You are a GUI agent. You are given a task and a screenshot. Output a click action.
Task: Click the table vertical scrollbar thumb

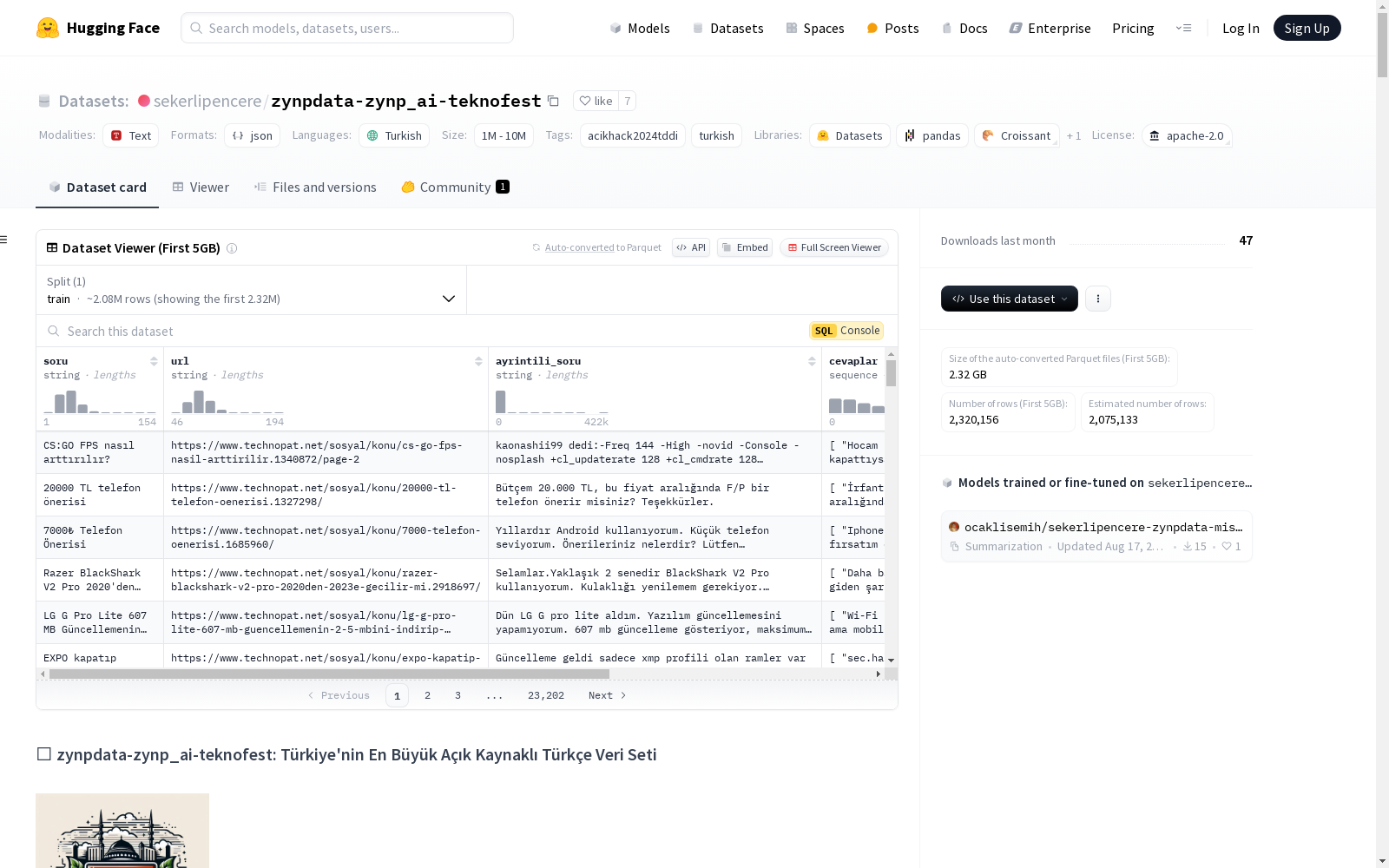[891, 373]
